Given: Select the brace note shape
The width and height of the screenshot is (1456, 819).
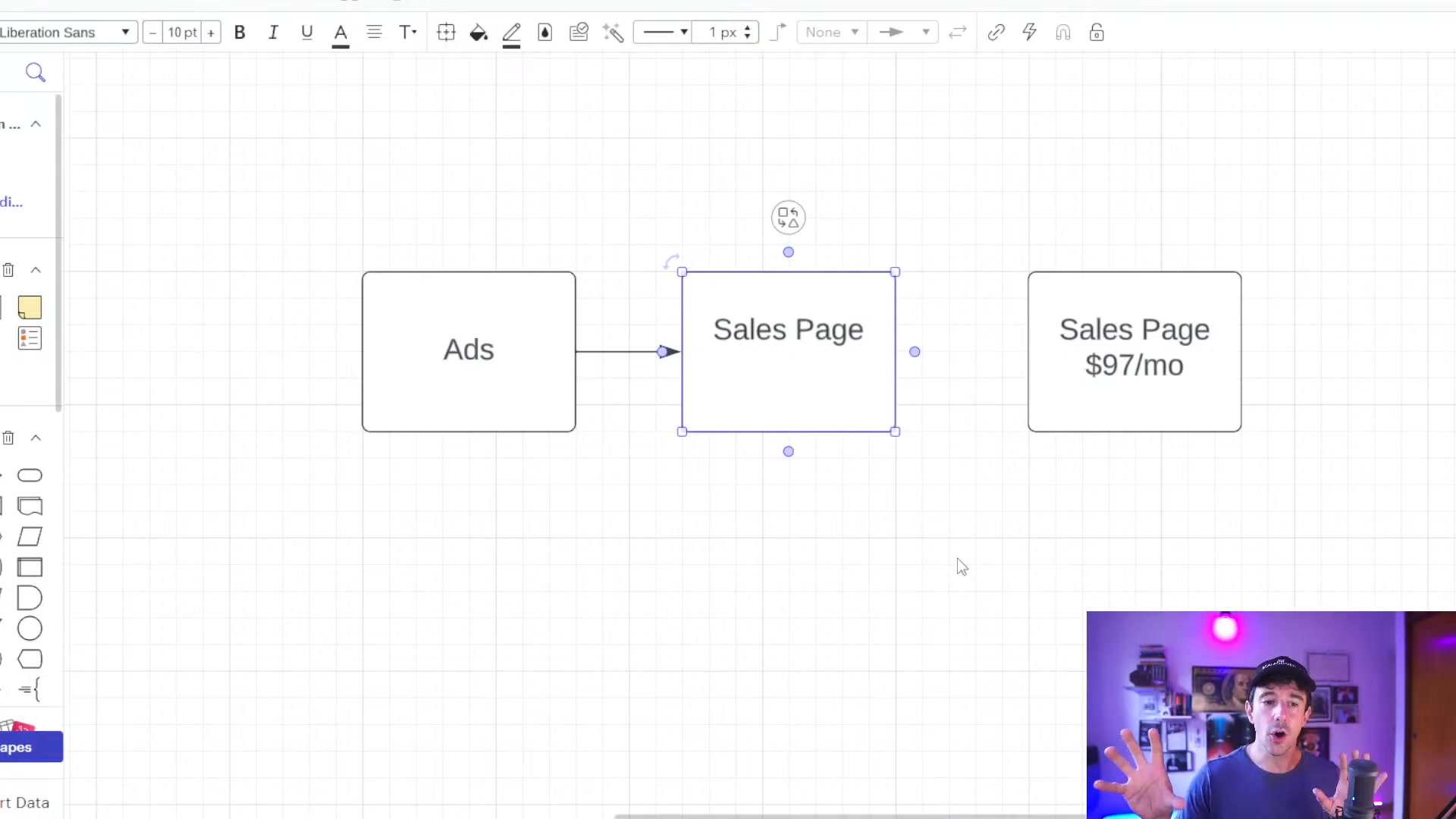Looking at the screenshot, I should click(30, 689).
